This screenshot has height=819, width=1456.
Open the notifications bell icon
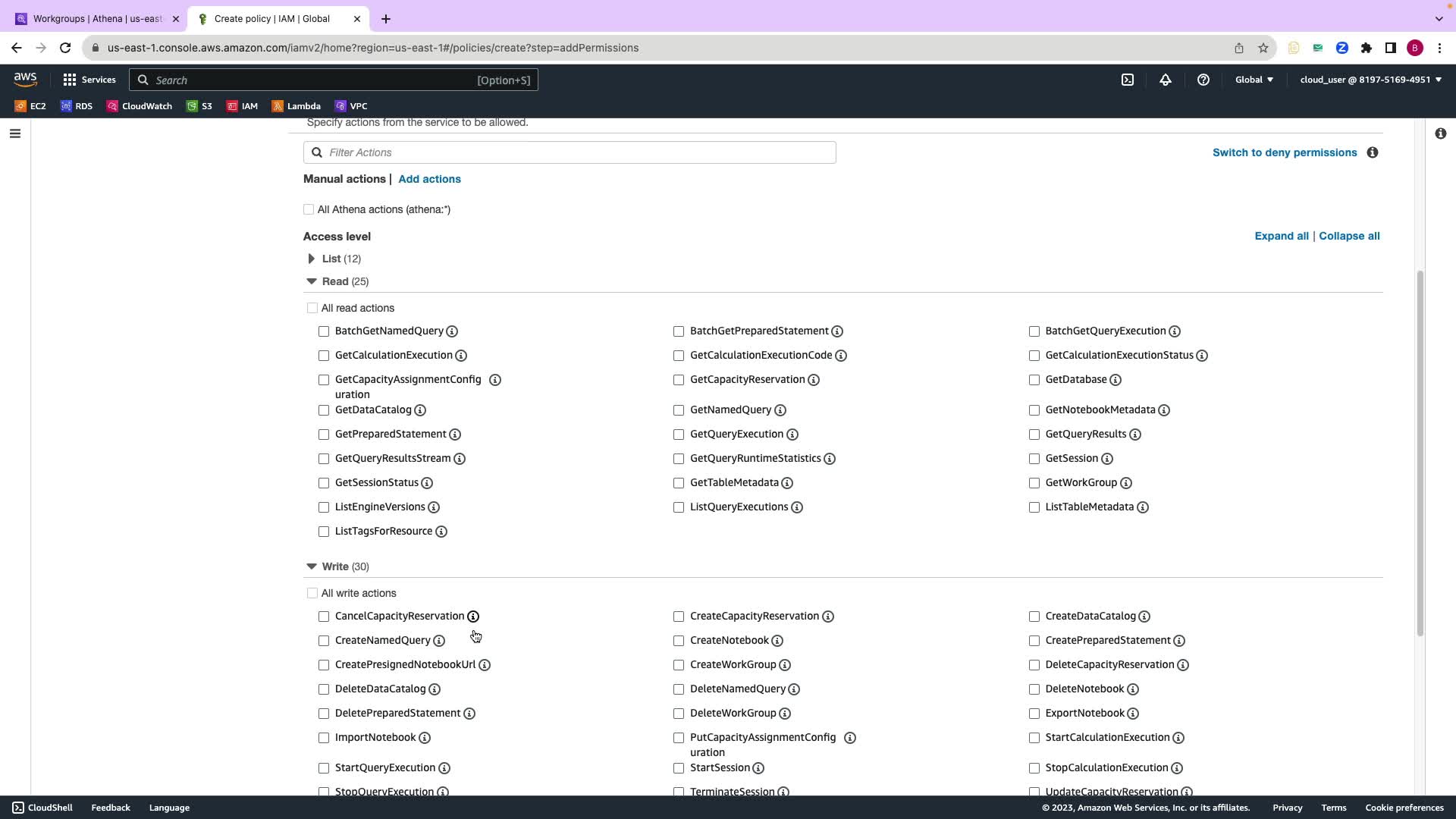(1166, 80)
